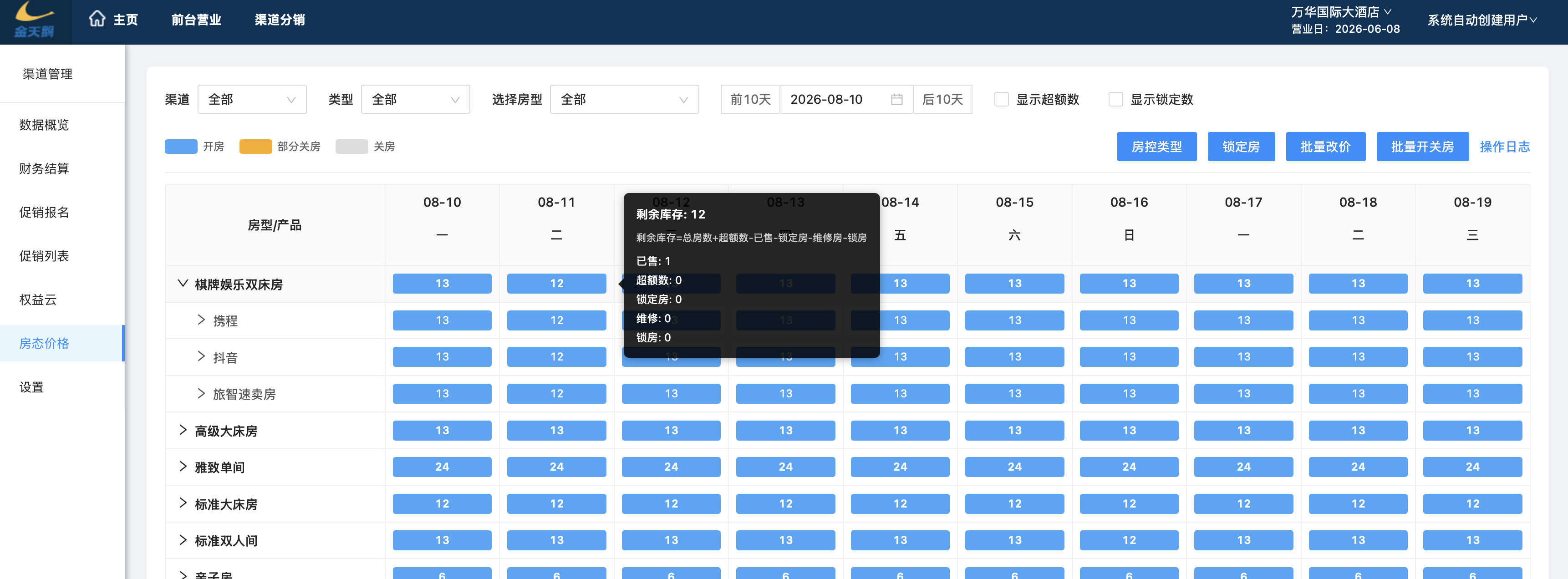1568x579 pixels.
Task: Click the 房控类型 button
Action: click(x=1156, y=147)
